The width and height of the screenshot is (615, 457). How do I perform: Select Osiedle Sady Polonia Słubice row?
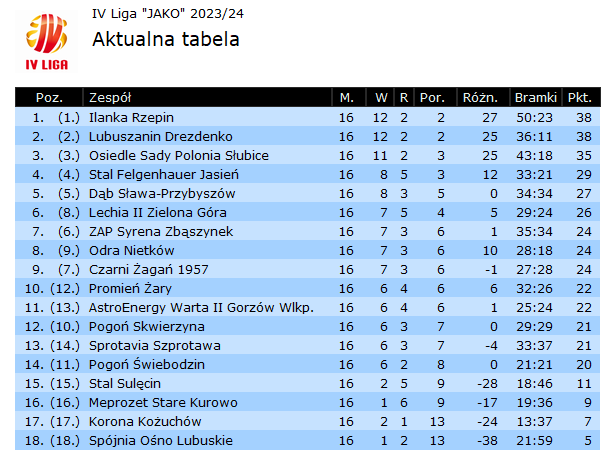coord(308,155)
